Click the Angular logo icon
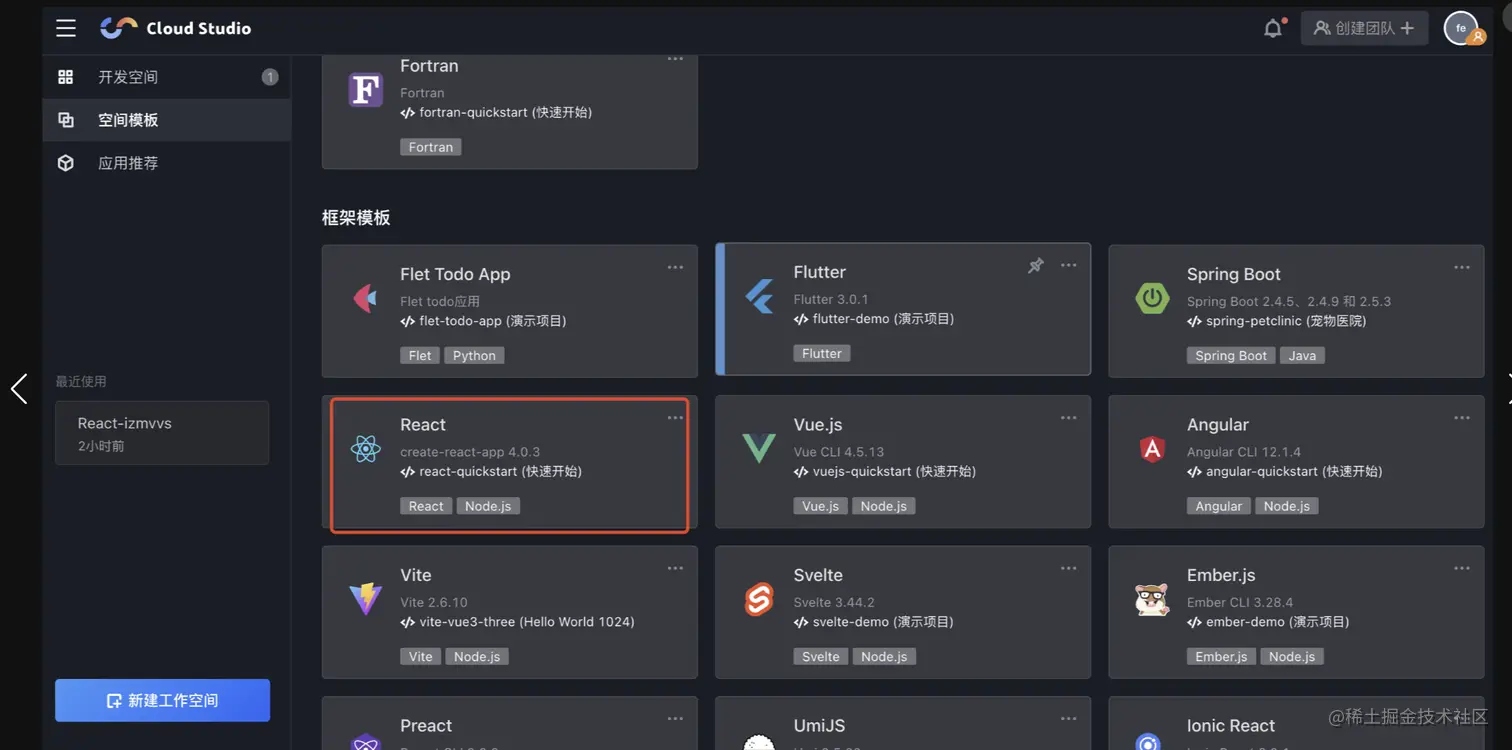The image size is (1512, 750). pyautogui.click(x=1152, y=449)
